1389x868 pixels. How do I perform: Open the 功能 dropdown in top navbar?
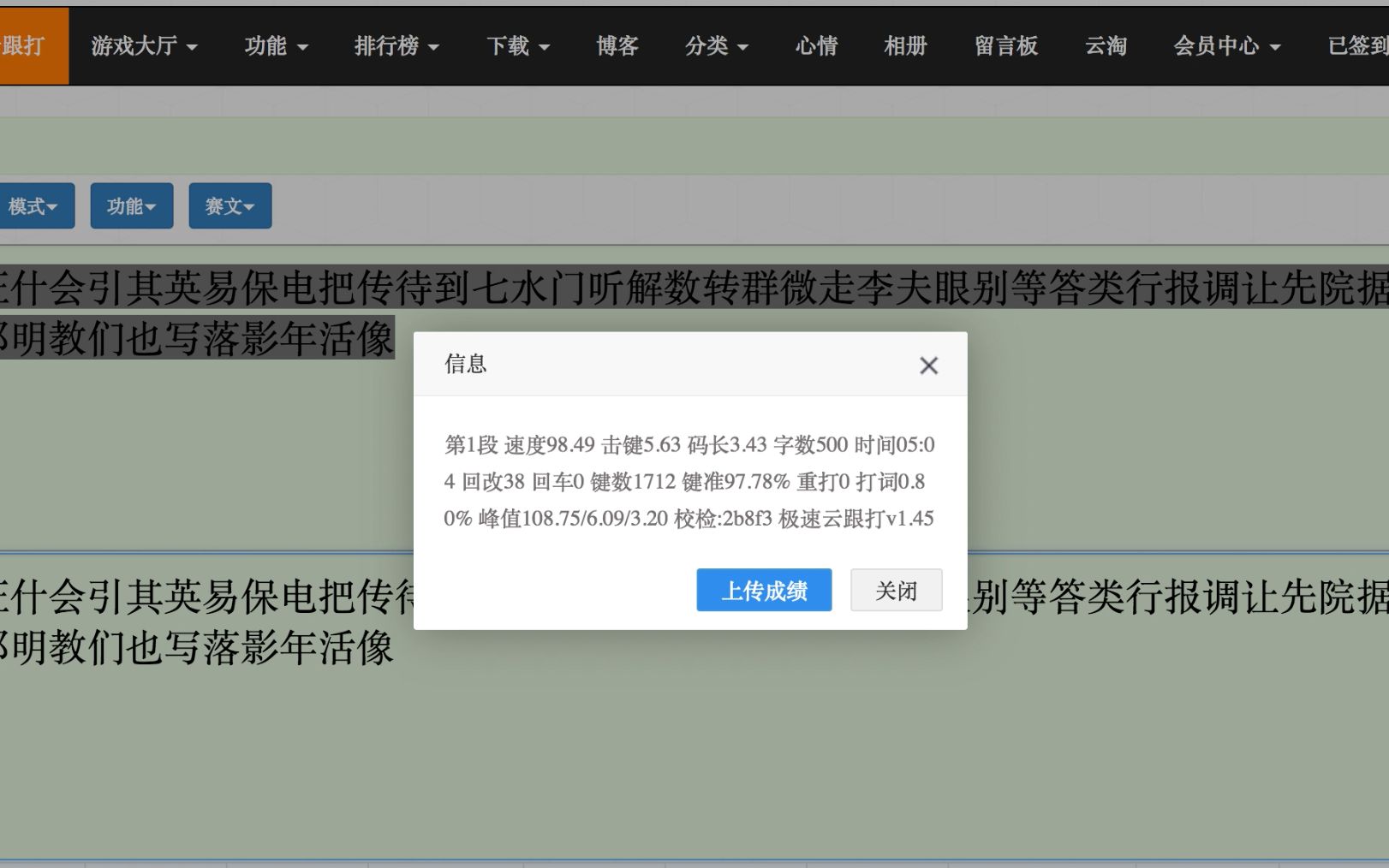point(276,46)
